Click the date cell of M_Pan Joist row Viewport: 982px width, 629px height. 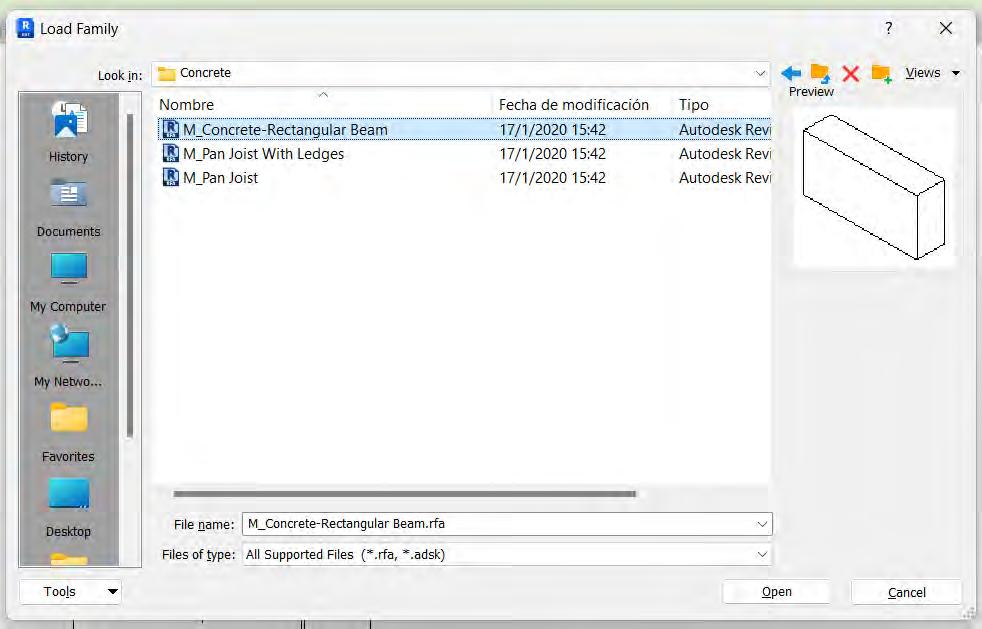coord(552,178)
